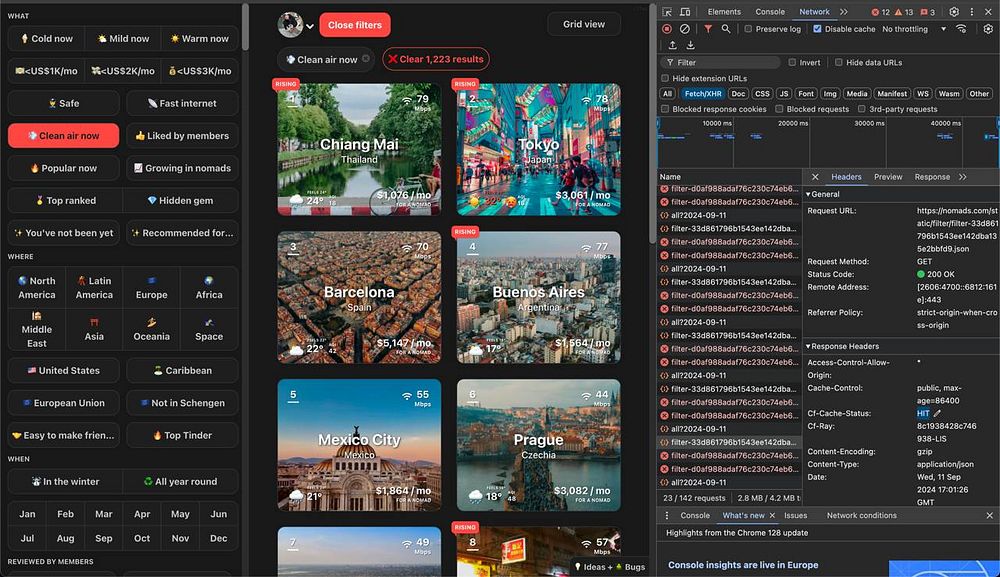Clear the network log
The width and height of the screenshot is (1000, 577).
click(685, 29)
